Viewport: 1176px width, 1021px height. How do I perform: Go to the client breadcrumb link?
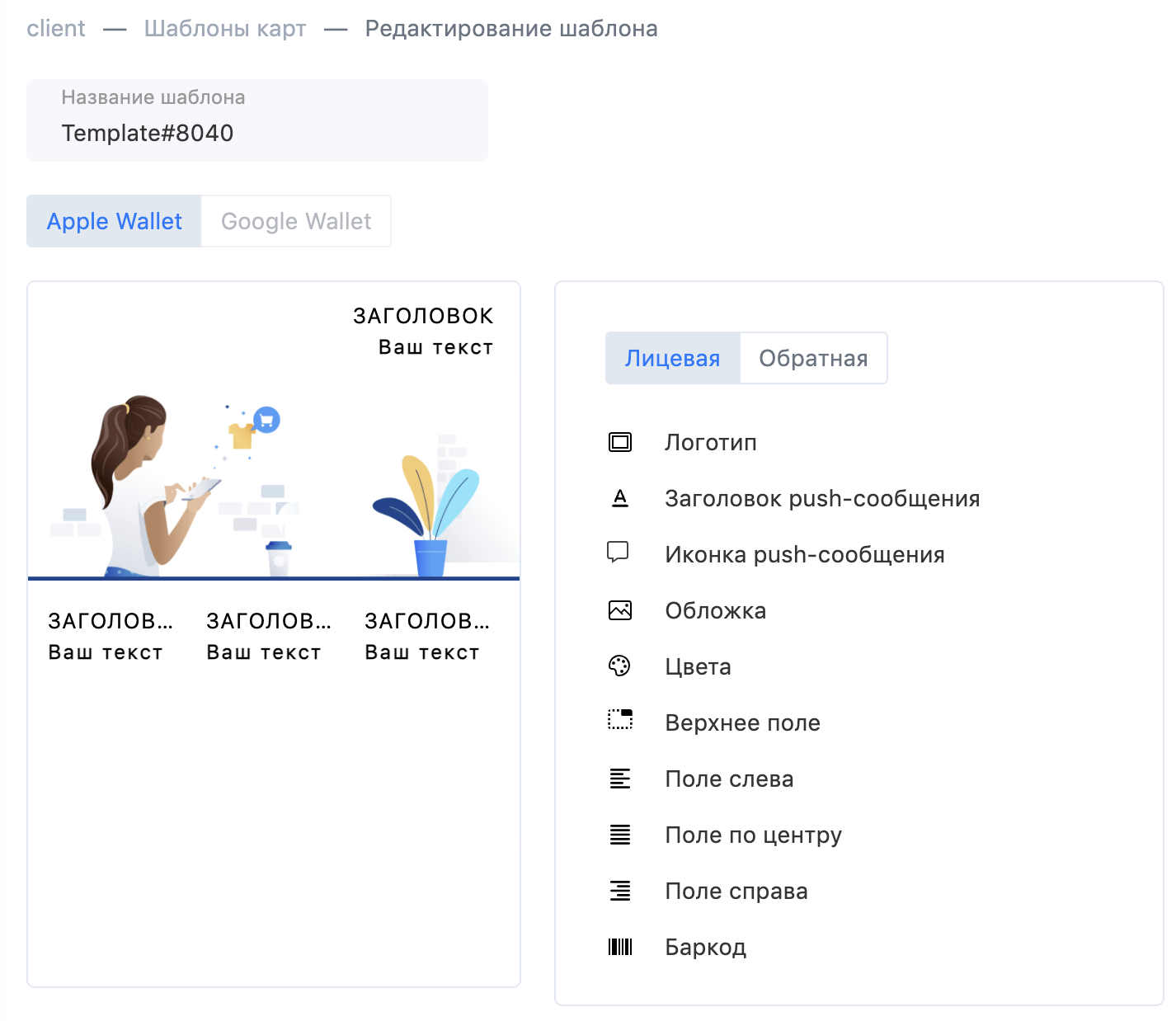point(56,29)
